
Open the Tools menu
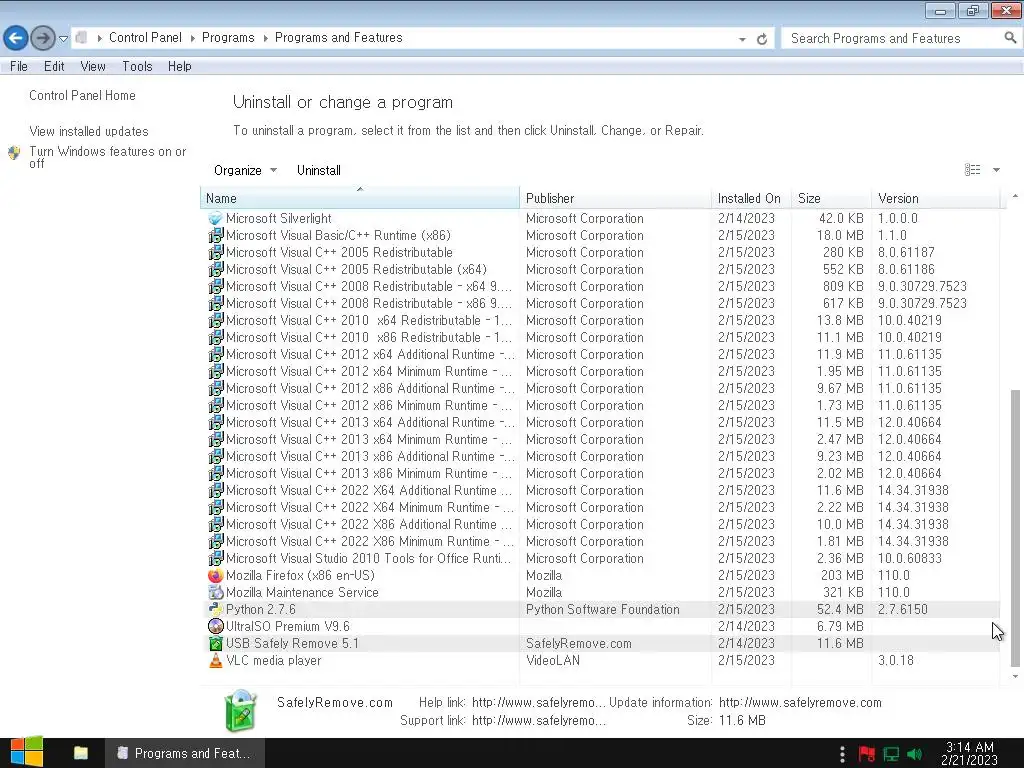click(137, 66)
